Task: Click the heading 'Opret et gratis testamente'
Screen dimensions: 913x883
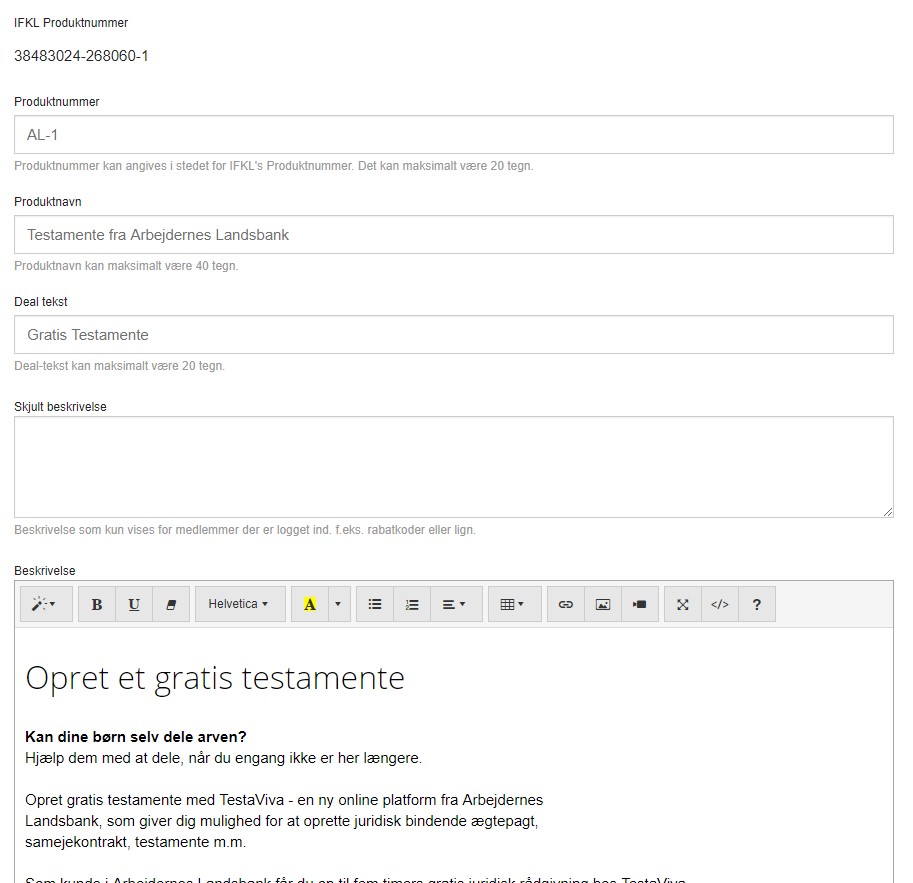Action: 215,678
